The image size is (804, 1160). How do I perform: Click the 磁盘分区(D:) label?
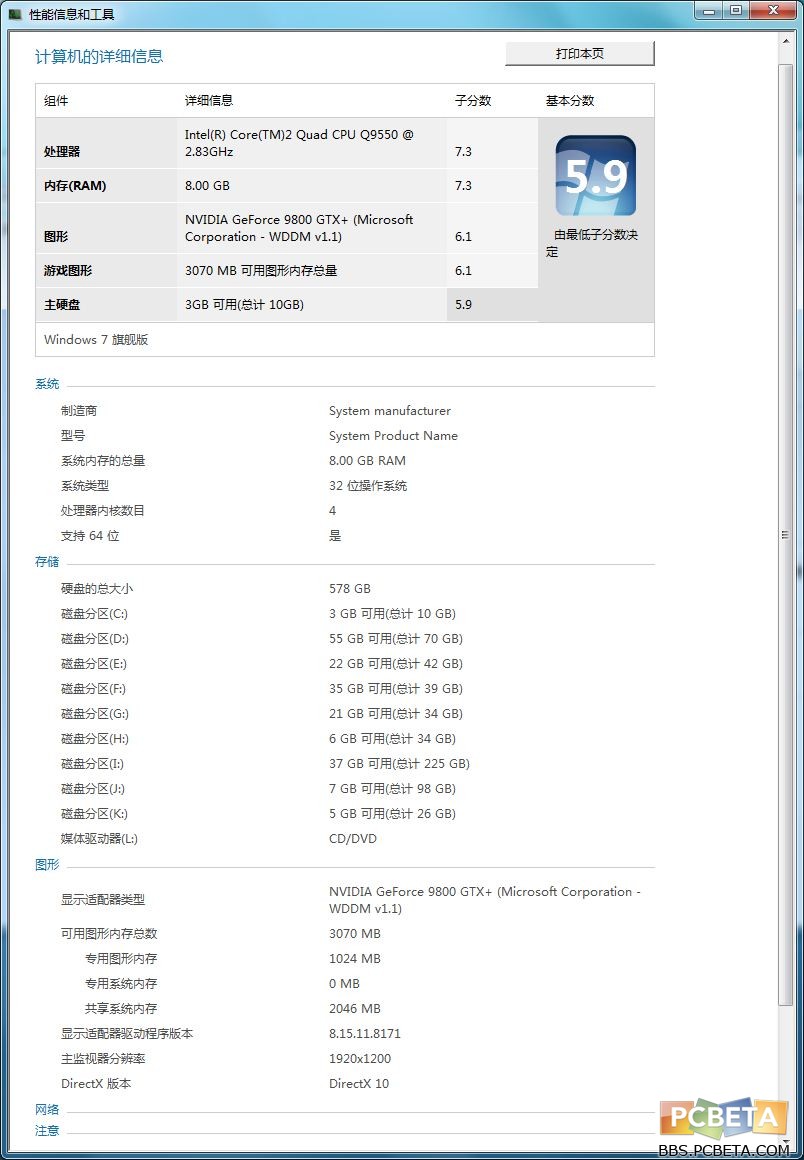95,639
